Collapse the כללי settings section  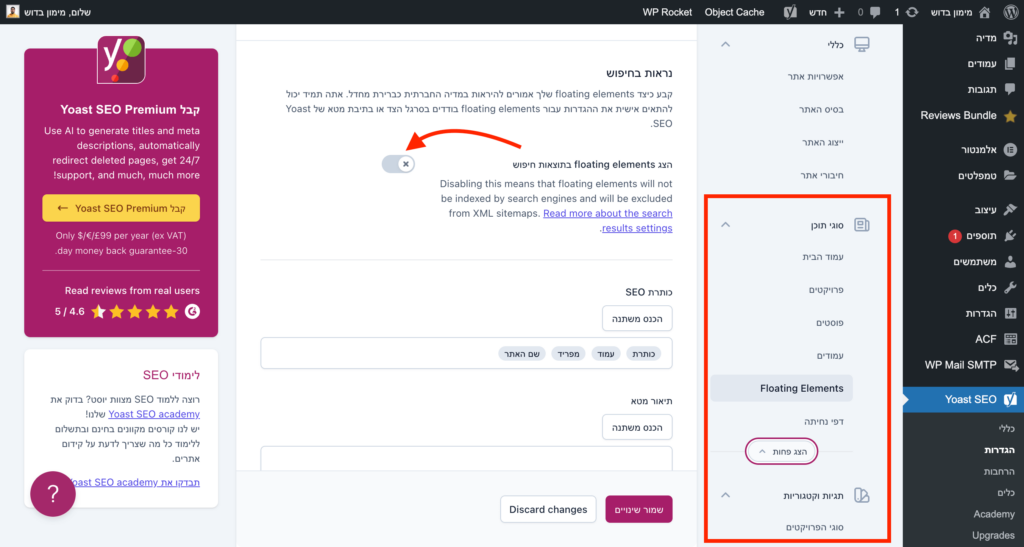point(726,44)
